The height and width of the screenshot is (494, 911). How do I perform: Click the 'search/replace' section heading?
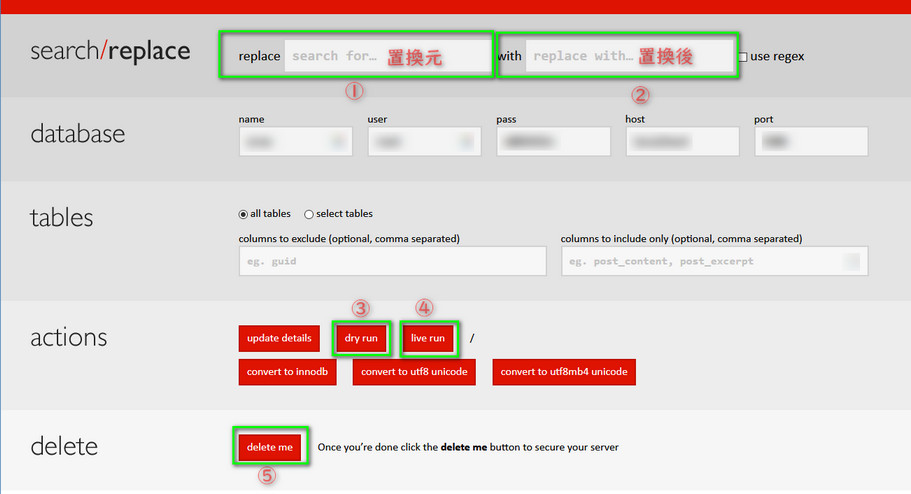point(110,51)
